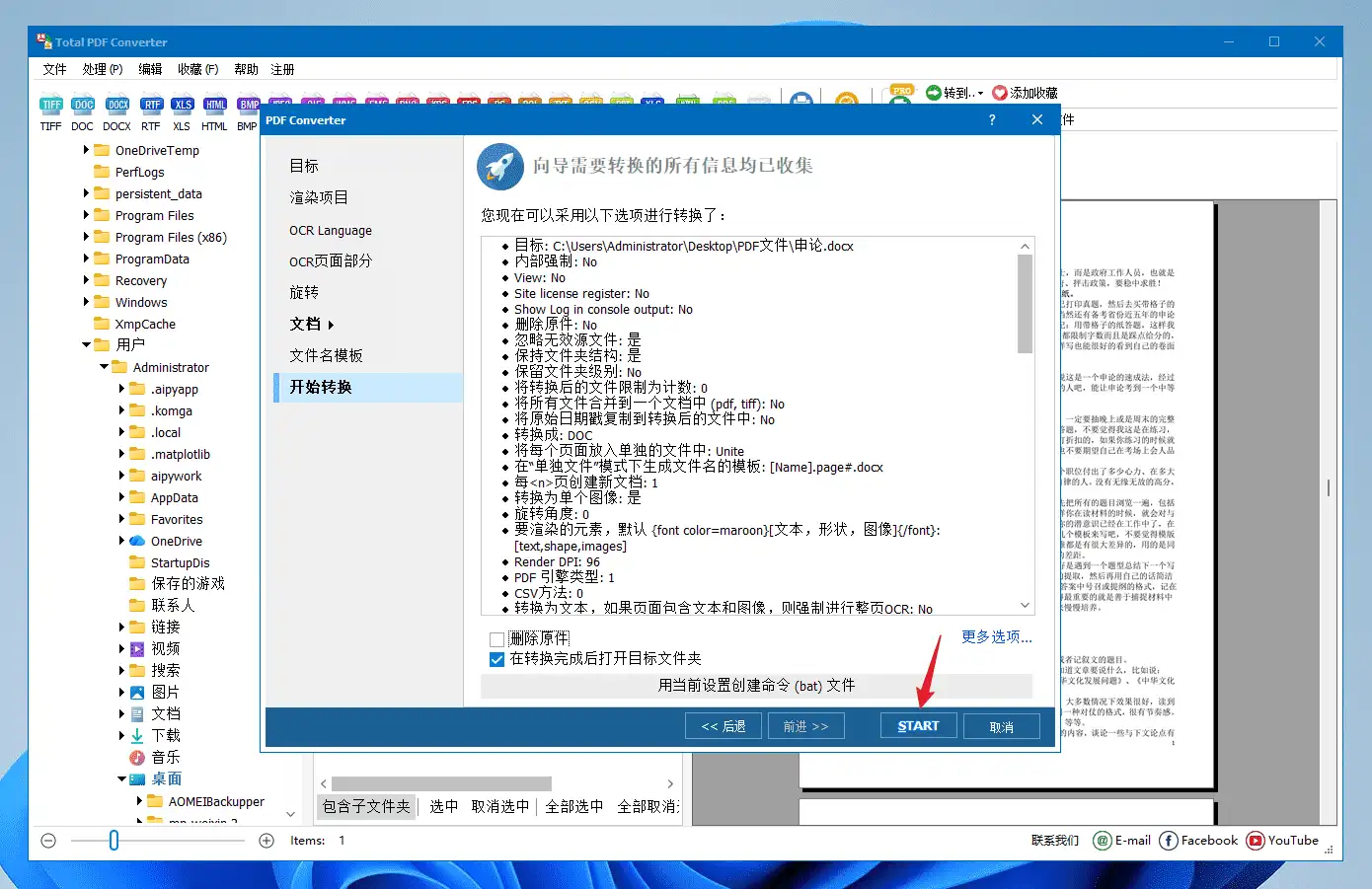Click the 音乐 music folder icon
This screenshot has height=889, width=1372.
tap(137, 758)
